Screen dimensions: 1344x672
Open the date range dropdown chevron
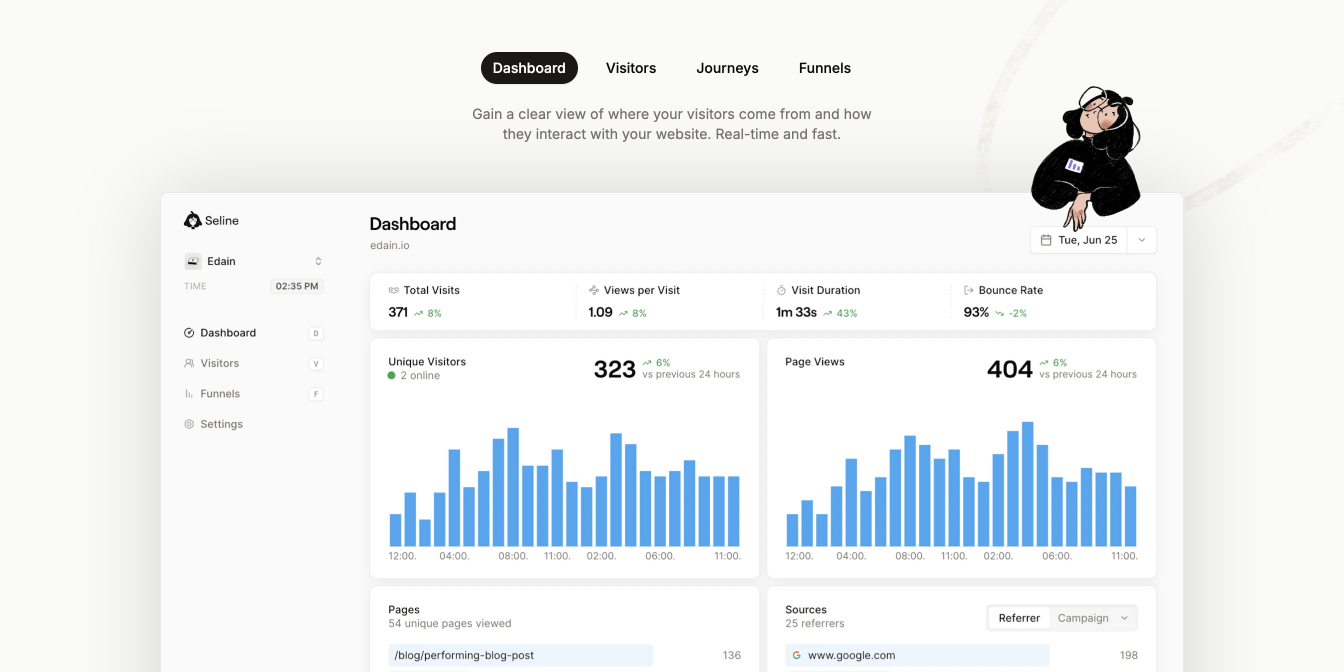tap(1142, 240)
